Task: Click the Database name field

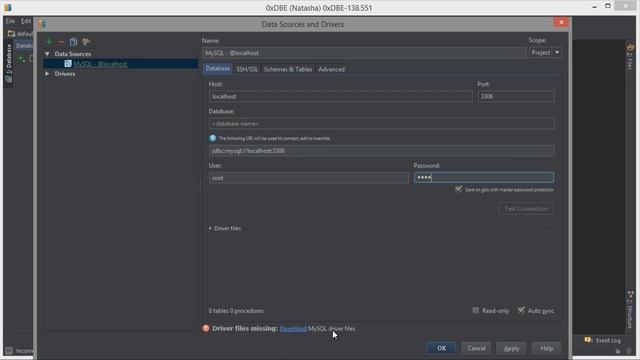Action: coord(382,123)
